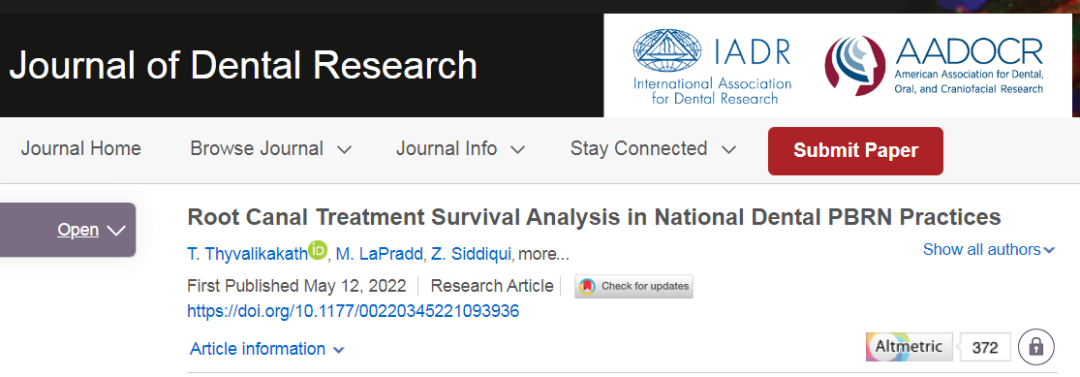Expand the Stay Connected dropdown
The image size is (1080, 377).
653,149
